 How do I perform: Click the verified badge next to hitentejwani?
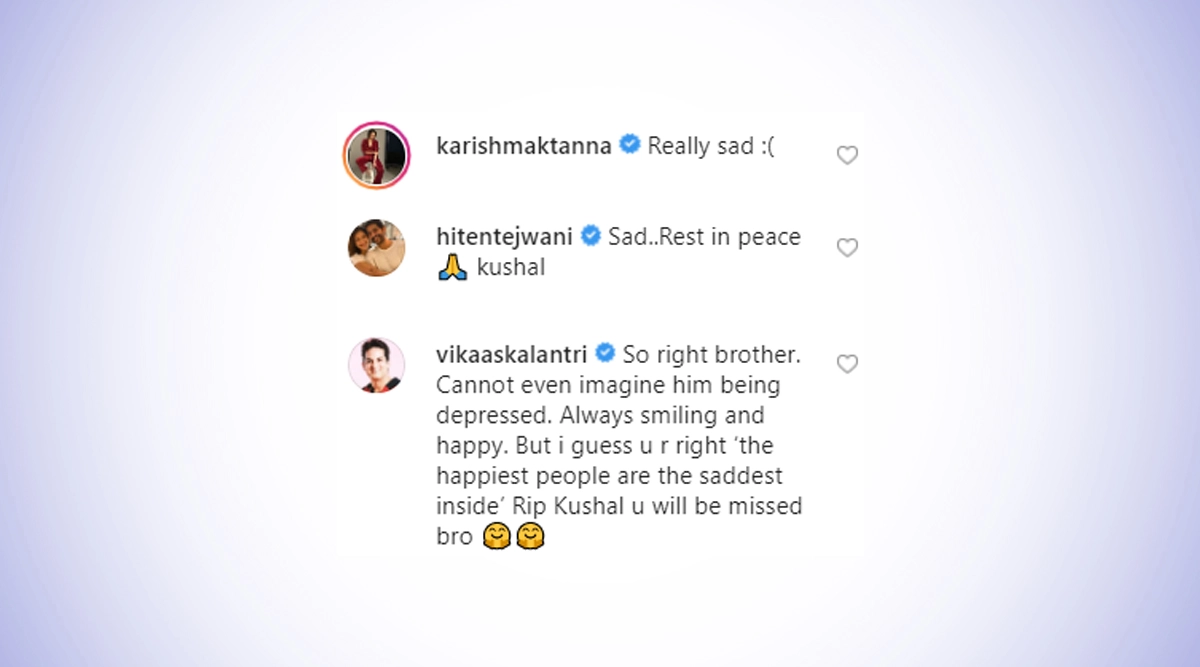coord(591,236)
